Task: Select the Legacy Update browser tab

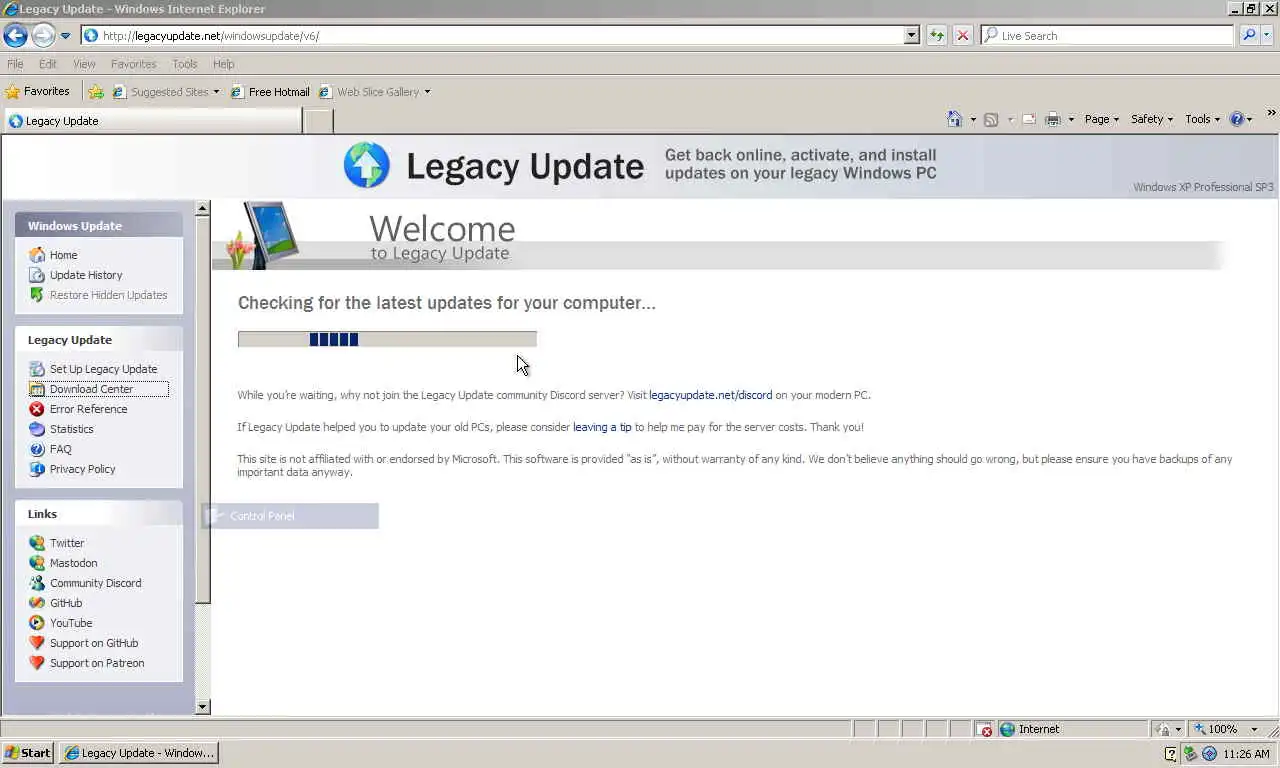Action: pos(151,121)
